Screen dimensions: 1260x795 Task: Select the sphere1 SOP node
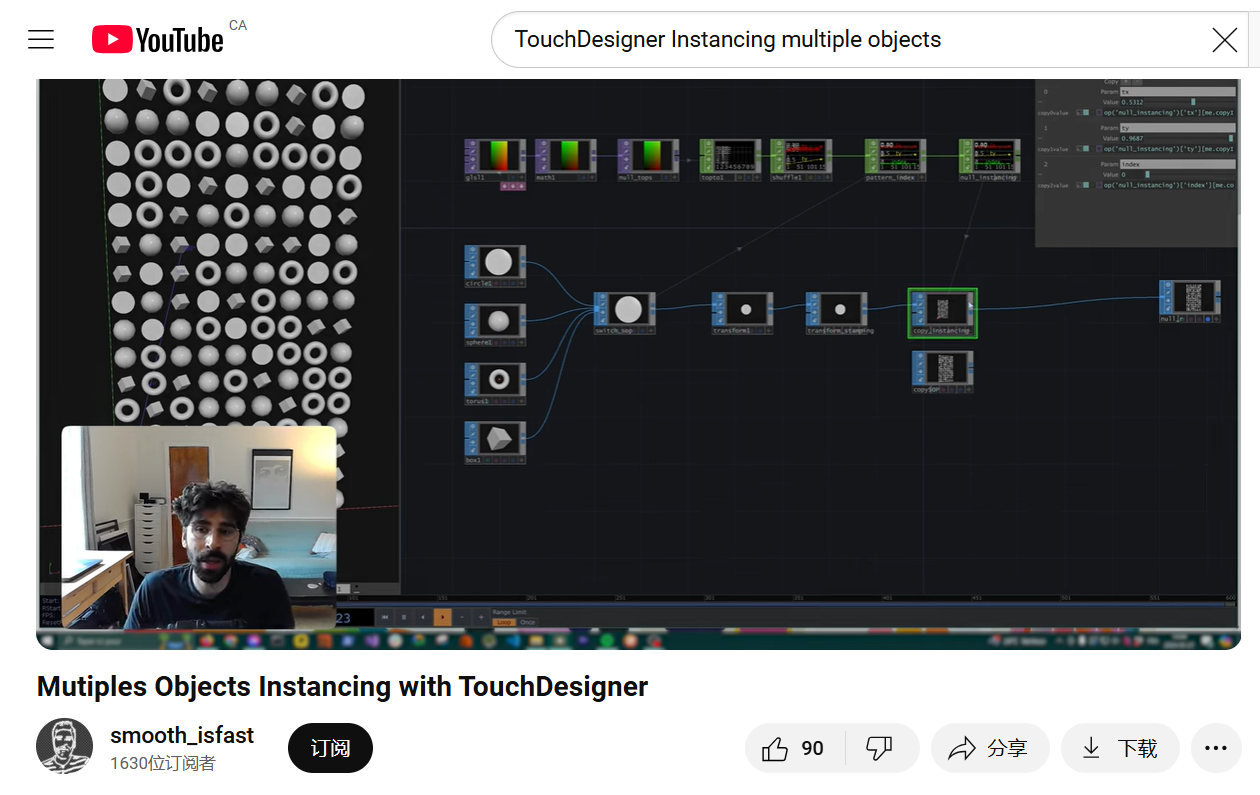pos(495,322)
